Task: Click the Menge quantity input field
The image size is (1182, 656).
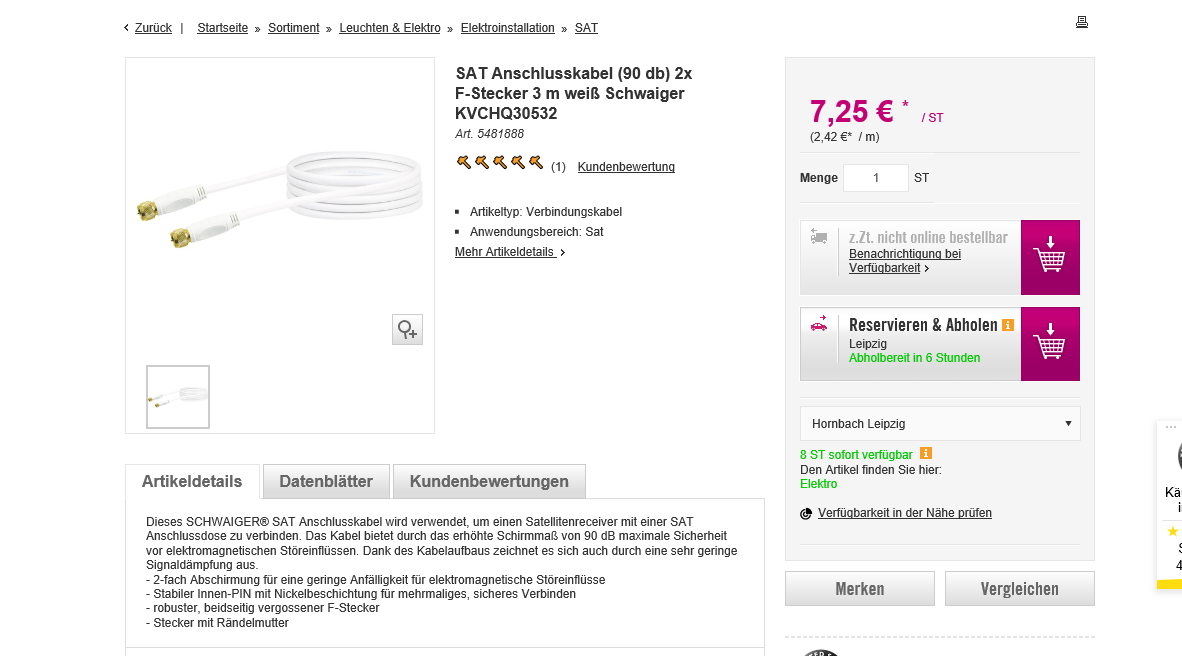Action: [x=875, y=178]
